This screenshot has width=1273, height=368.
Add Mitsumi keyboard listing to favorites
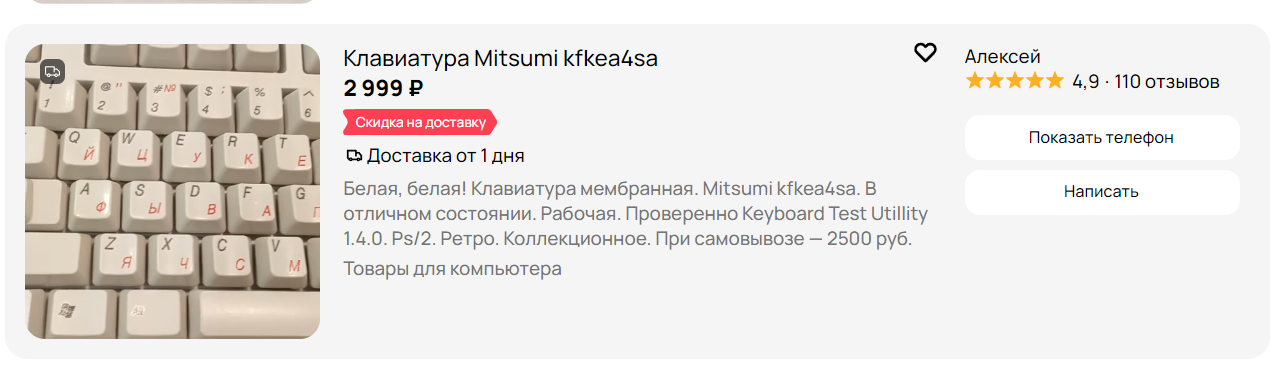(925, 53)
